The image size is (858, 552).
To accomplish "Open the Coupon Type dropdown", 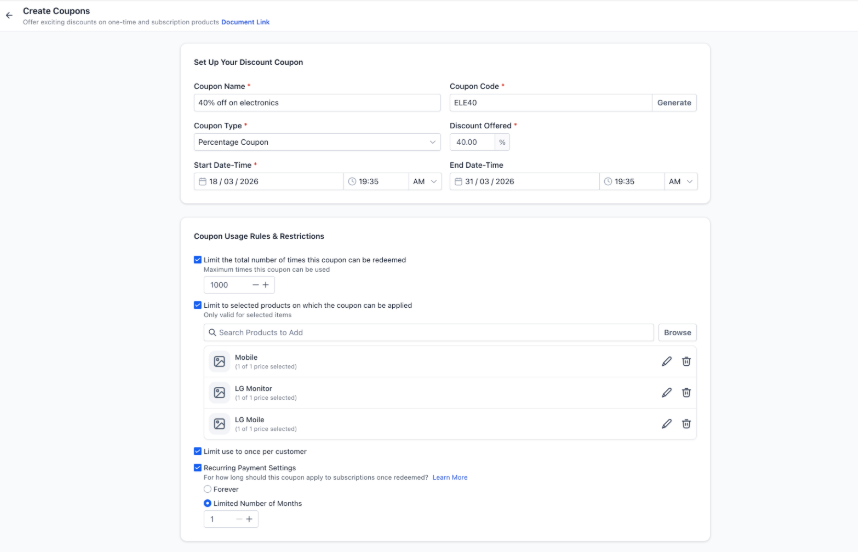I will [x=316, y=142].
